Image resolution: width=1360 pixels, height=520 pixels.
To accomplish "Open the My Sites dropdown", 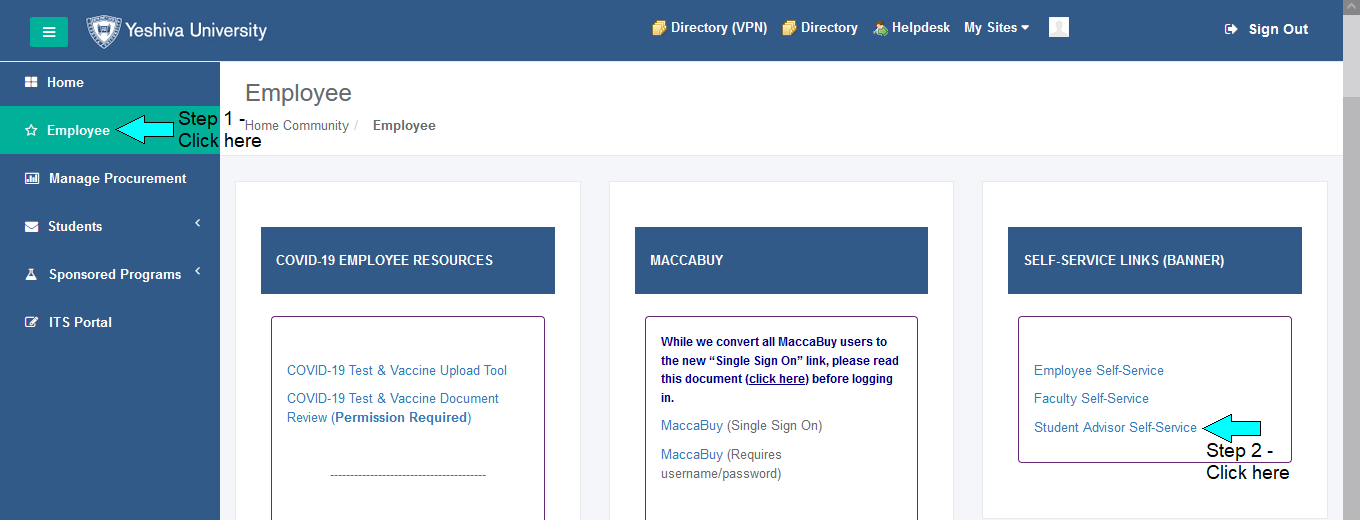I will (x=996, y=28).
